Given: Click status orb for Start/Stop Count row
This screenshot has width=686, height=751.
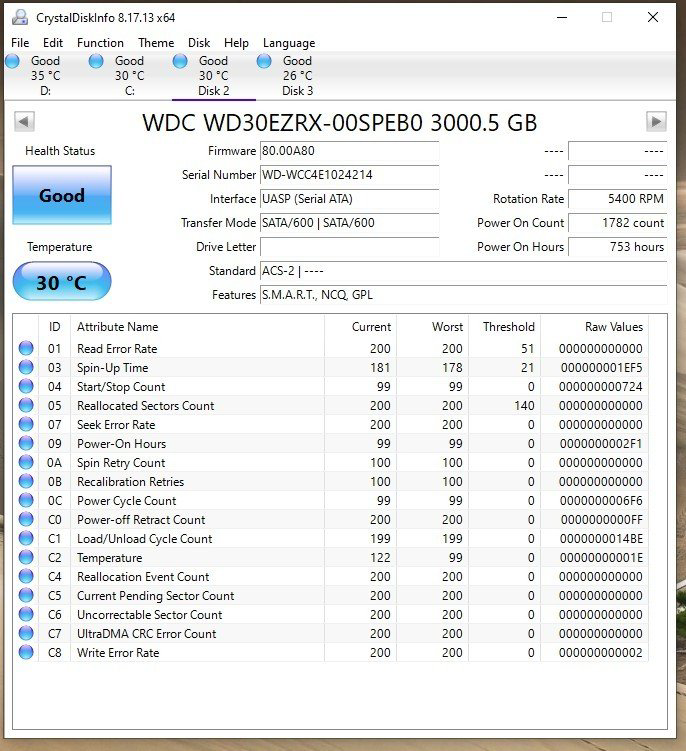Looking at the screenshot, I should (x=26, y=386).
